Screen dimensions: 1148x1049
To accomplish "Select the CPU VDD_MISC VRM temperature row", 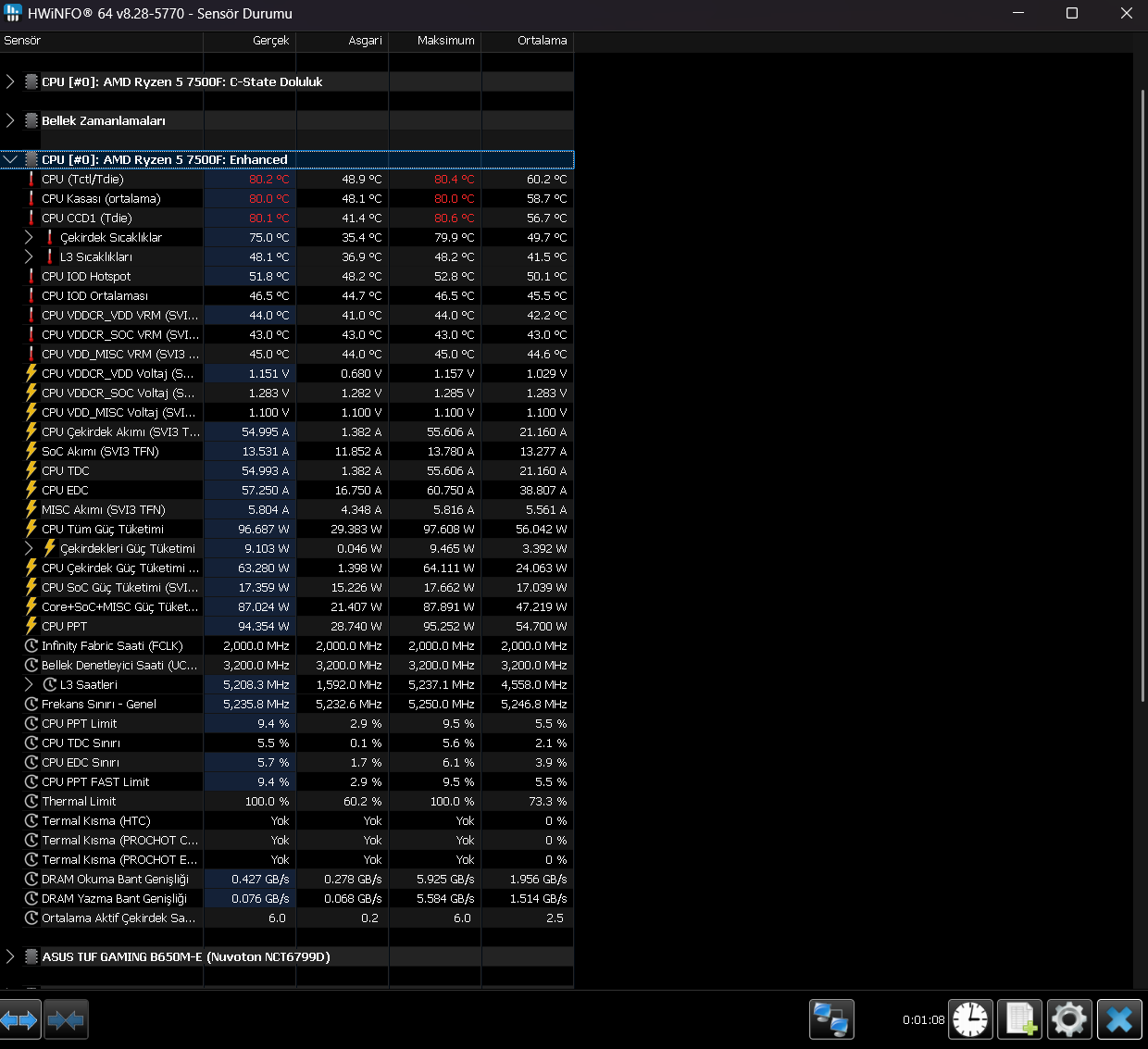I will pyautogui.click(x=287, y=355).
